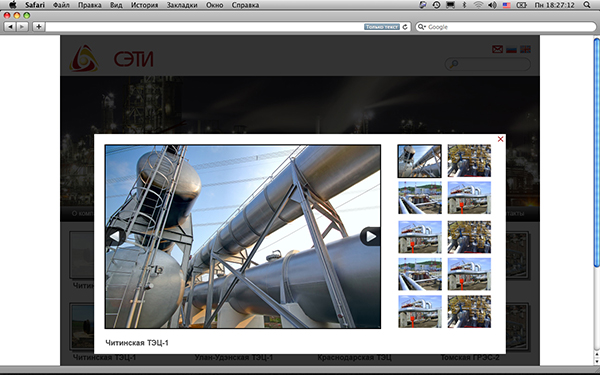The width and height of the screenshot is (600, 375).
Task: Open the Wi-Fi status menu
Action: click(x=478, y=5)
